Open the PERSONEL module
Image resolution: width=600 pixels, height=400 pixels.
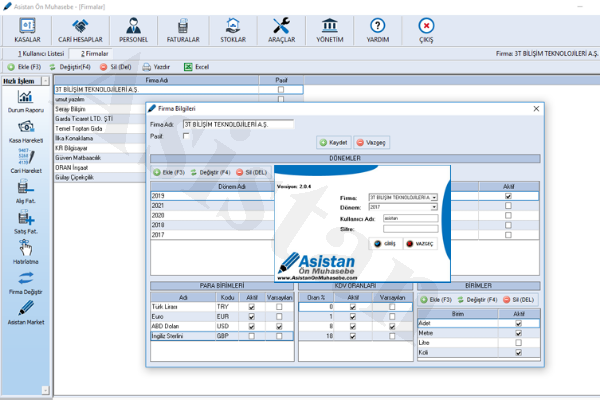click(133, 30)
